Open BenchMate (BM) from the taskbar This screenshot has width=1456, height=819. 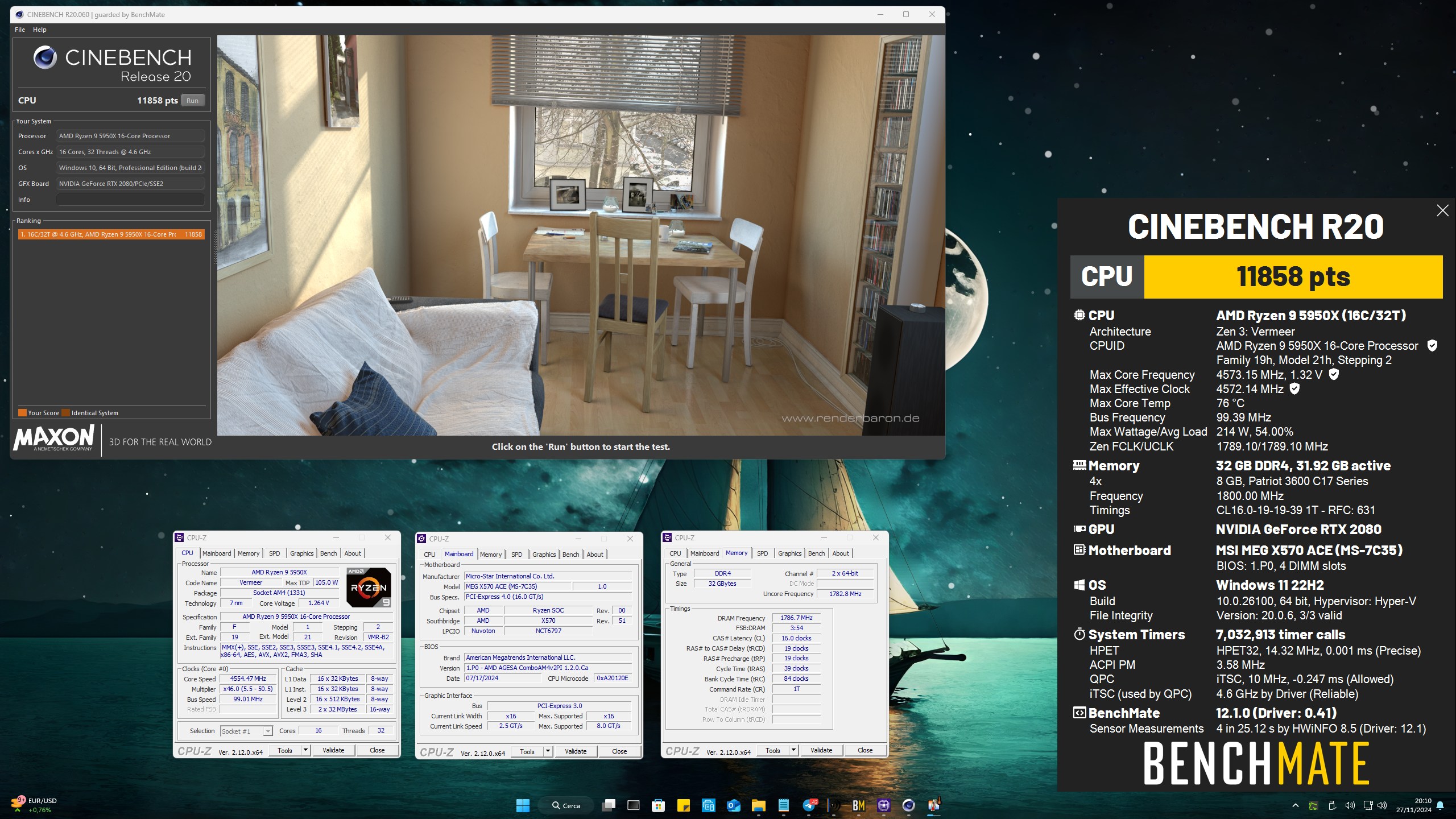coord(858,805)
